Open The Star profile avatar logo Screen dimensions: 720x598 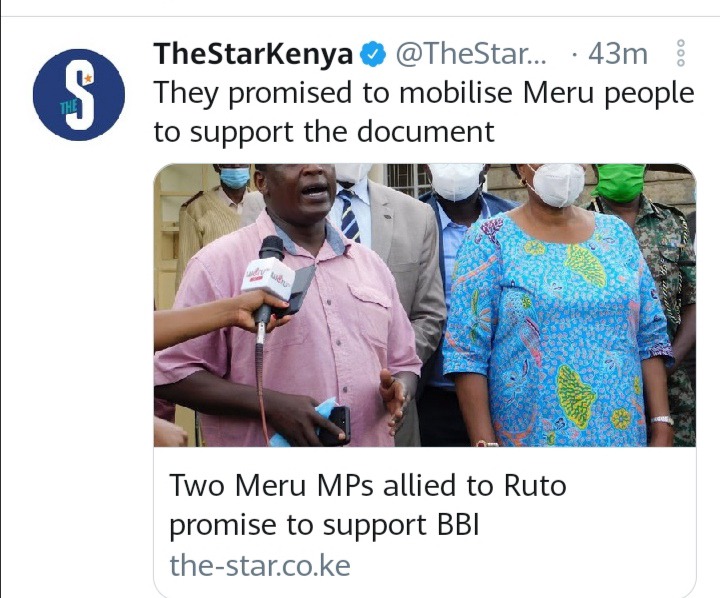point(79,95)
